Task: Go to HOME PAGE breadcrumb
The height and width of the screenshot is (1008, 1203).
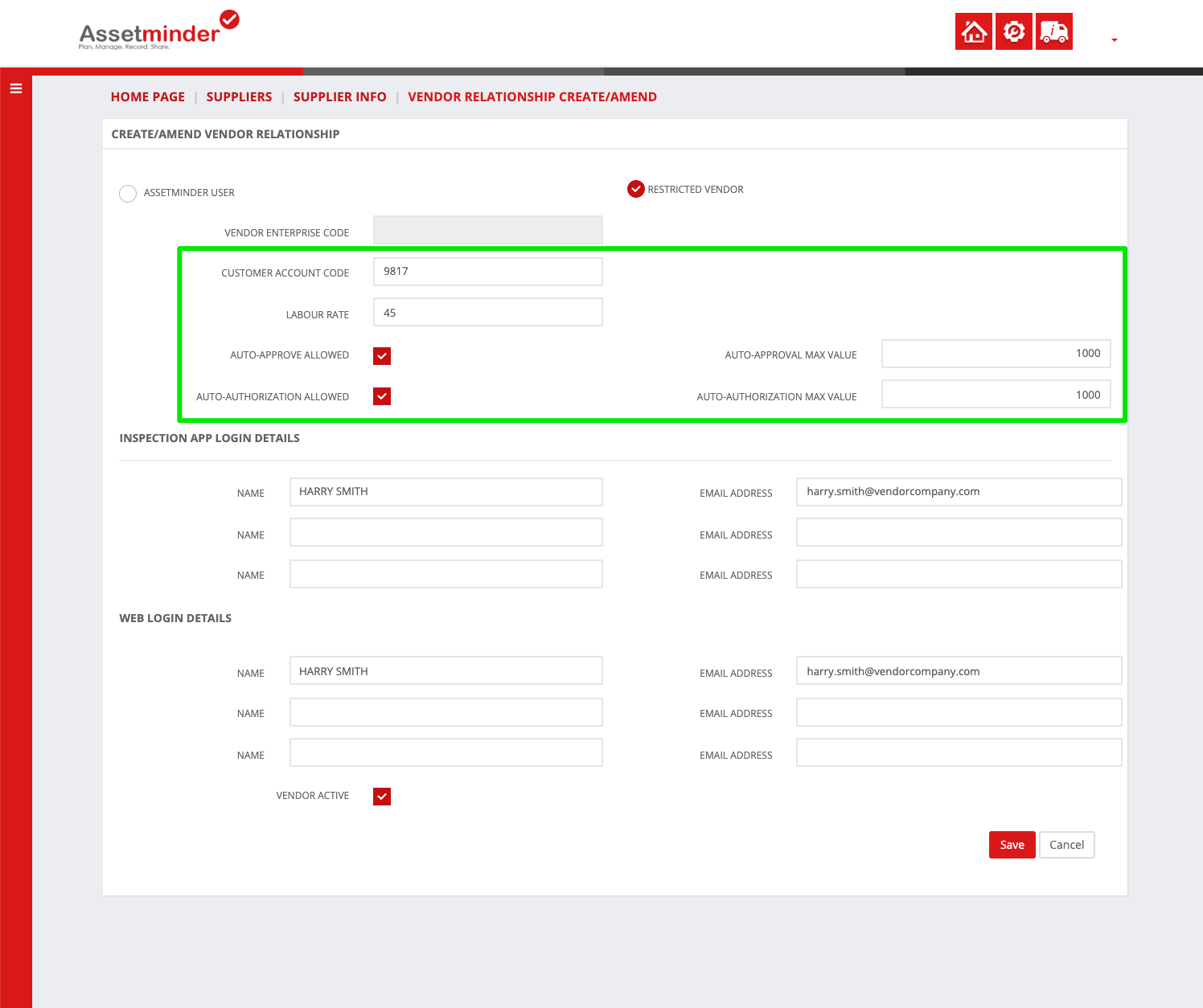Action: [x=148, y=97]
